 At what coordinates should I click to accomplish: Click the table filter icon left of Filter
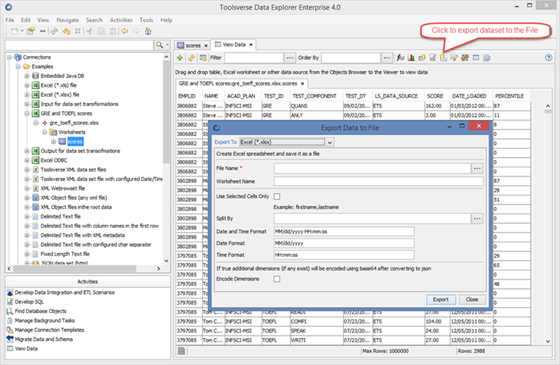[203, 58]
